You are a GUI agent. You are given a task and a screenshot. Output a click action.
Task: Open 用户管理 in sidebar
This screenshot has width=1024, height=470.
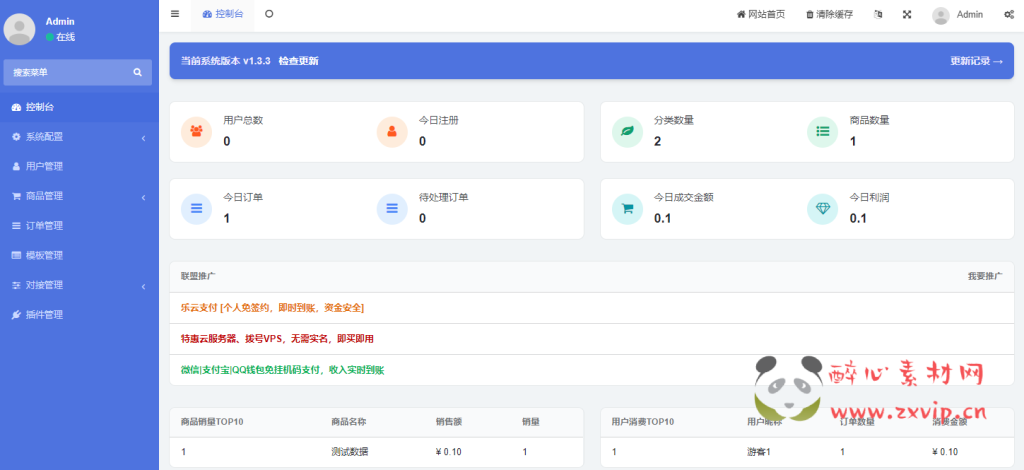pyautogui.click(x=79, y=166)
